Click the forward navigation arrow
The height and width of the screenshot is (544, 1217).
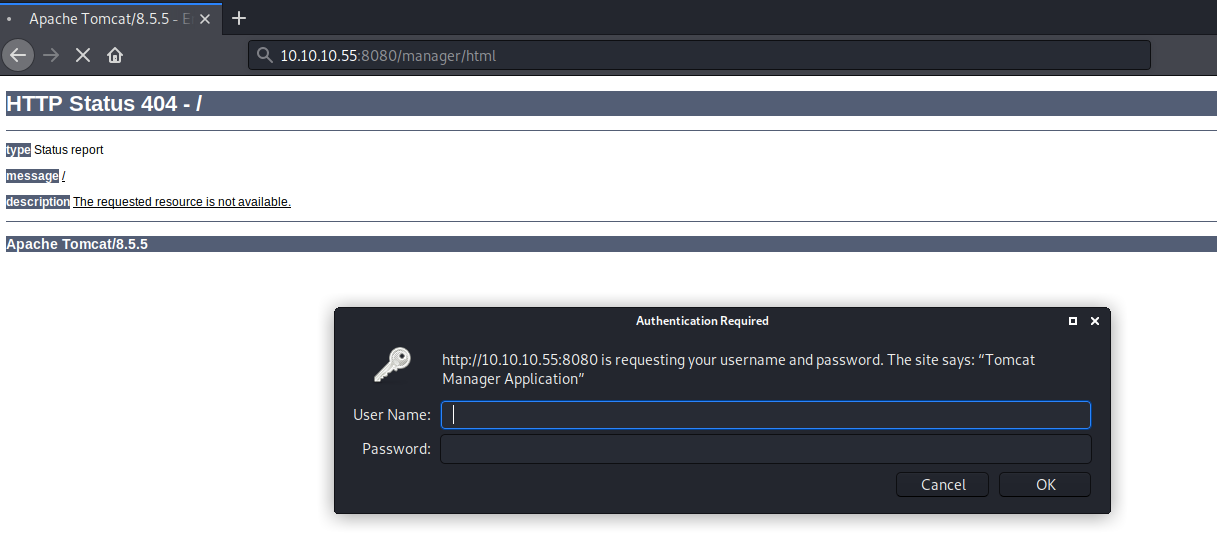(x=51, y=55)
